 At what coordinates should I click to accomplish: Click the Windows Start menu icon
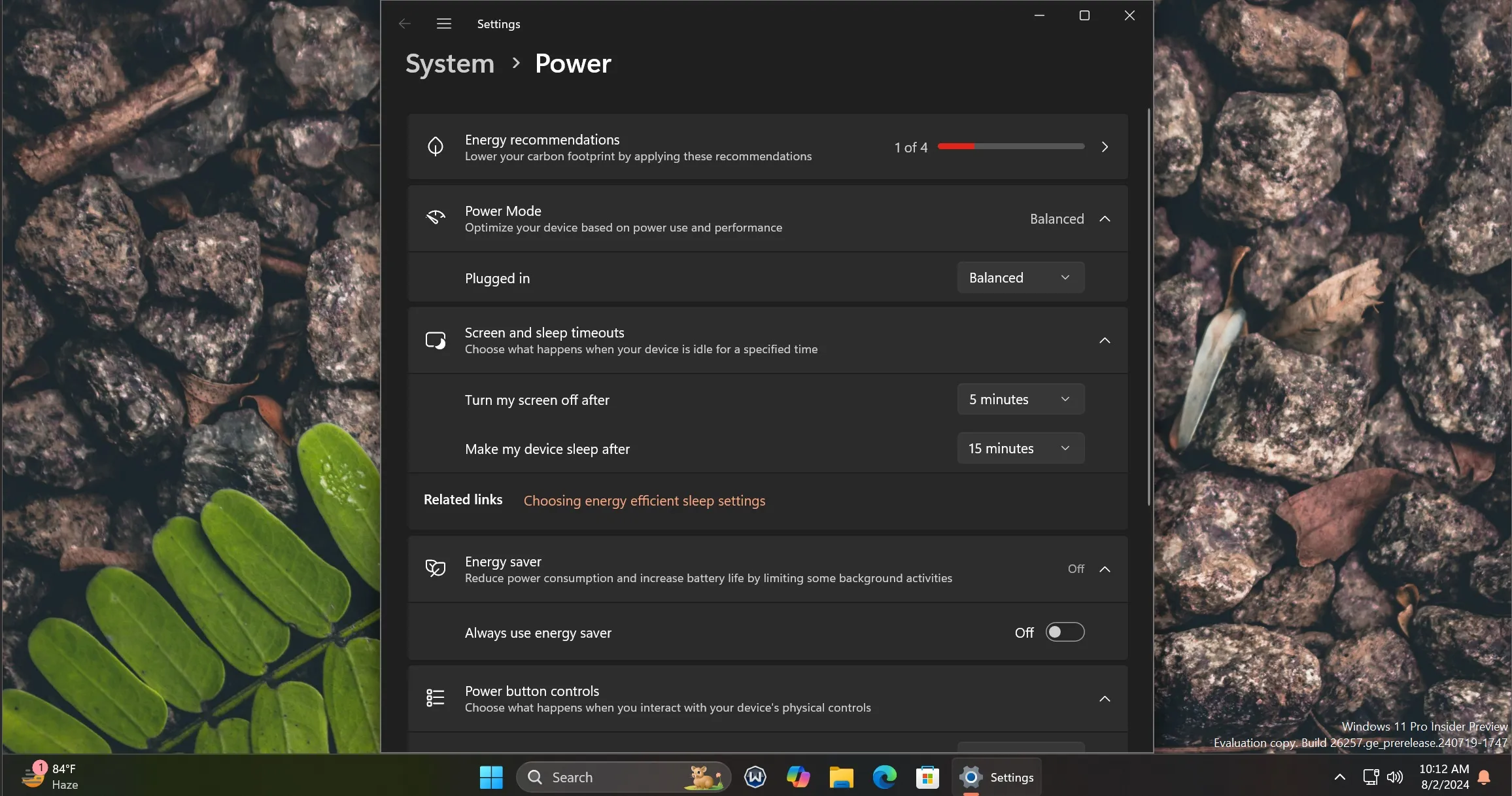coord(491,776)
